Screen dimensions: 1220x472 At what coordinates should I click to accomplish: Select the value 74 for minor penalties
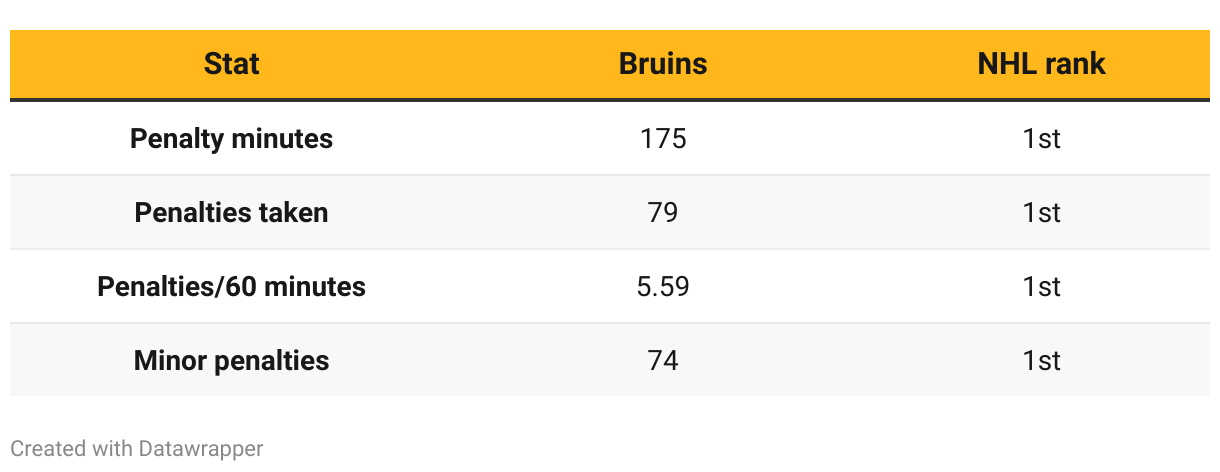(x=662, y=360)
